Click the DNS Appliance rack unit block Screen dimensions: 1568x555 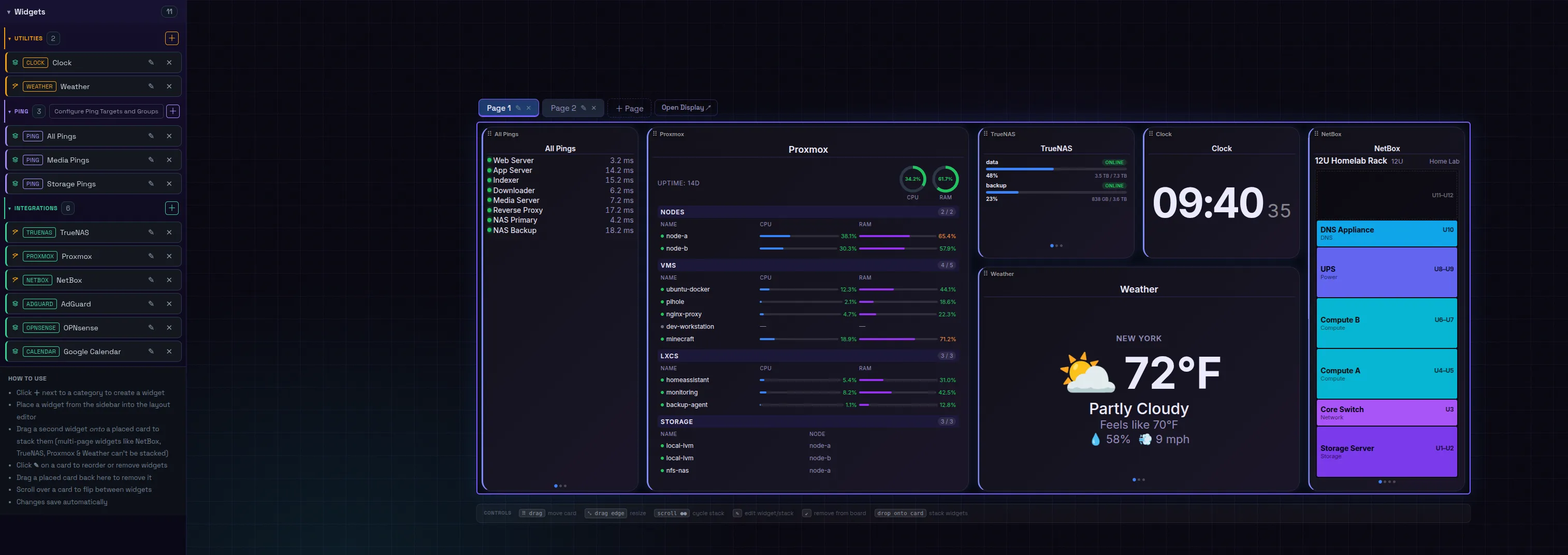click(1387, 233)
